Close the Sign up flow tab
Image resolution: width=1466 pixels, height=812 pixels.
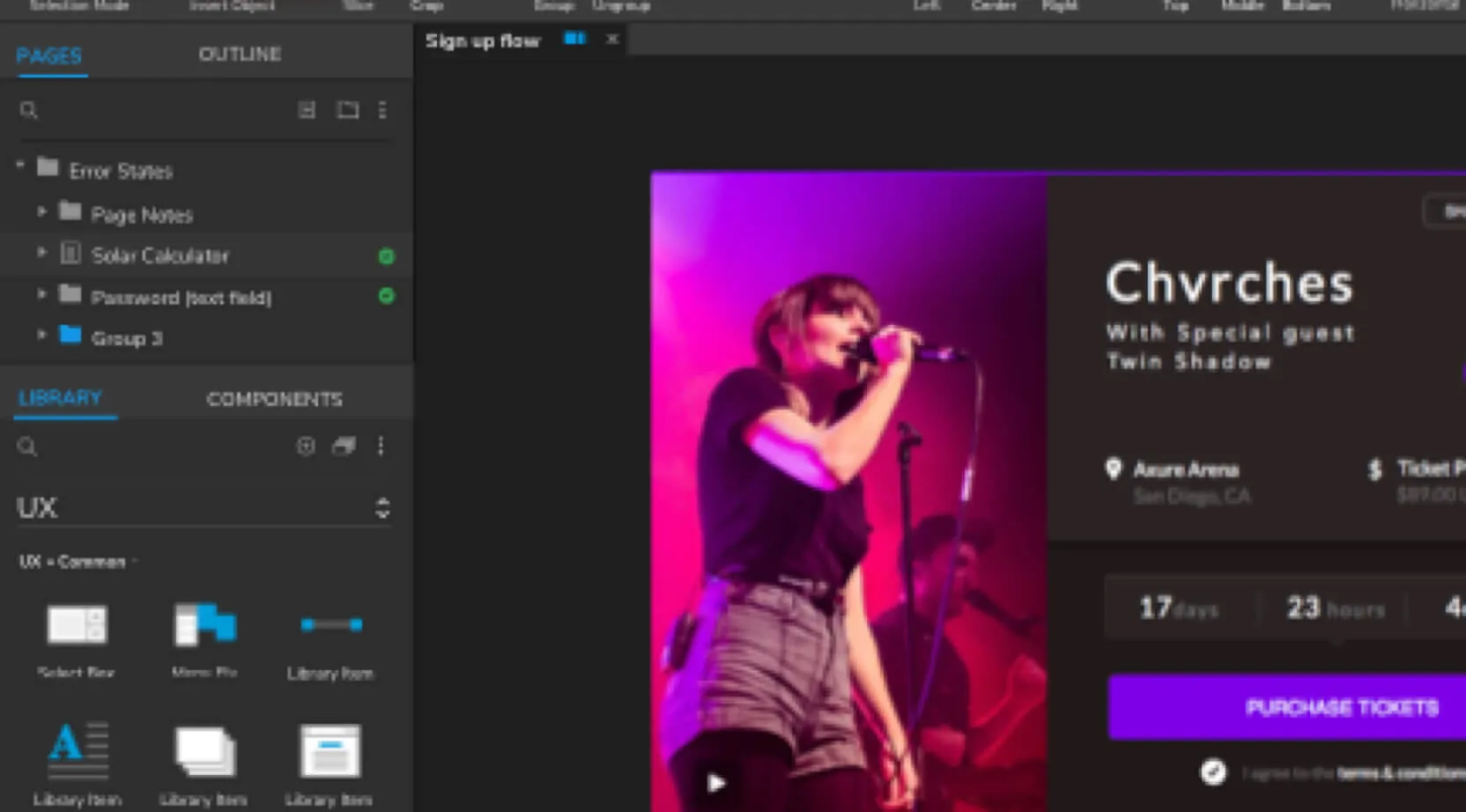612,40
